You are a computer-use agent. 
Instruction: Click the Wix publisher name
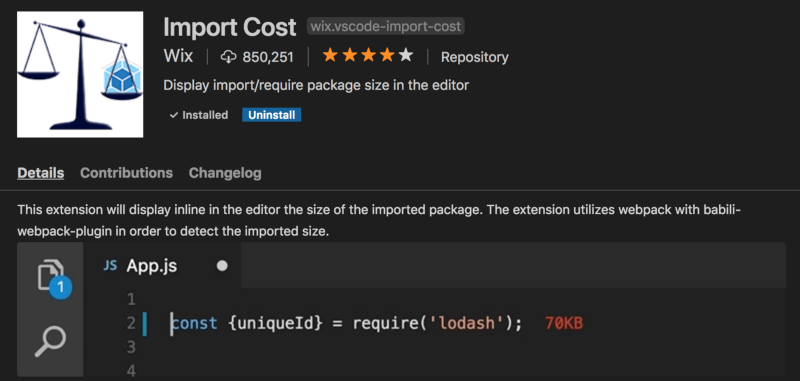[x=178, y=56]
